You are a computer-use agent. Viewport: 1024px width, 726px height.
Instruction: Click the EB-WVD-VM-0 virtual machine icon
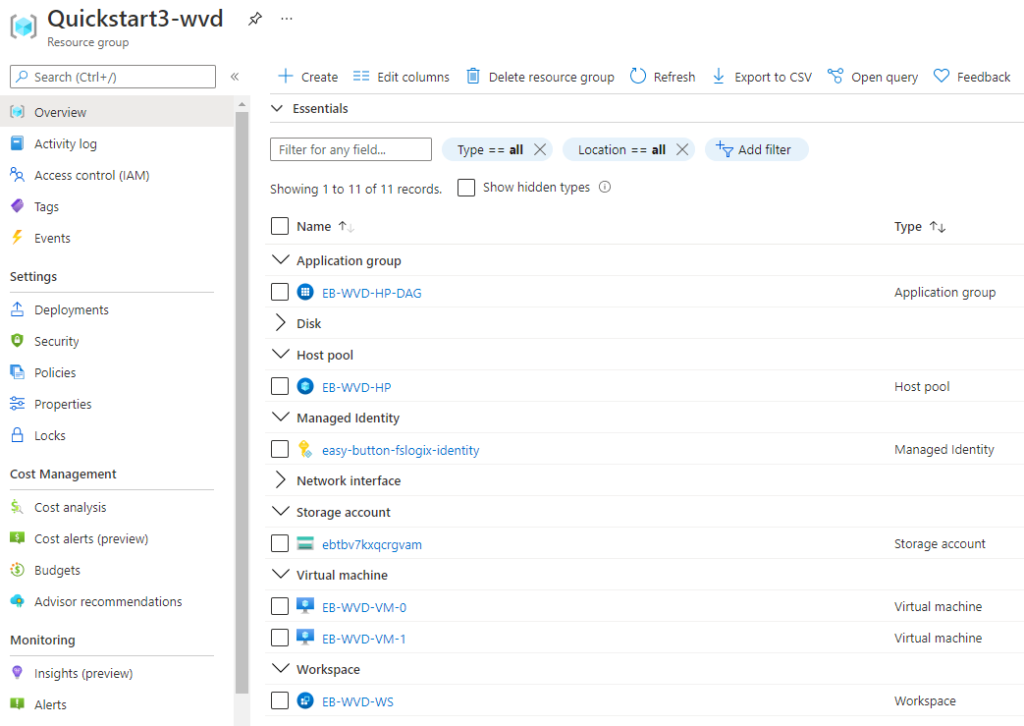305,606
